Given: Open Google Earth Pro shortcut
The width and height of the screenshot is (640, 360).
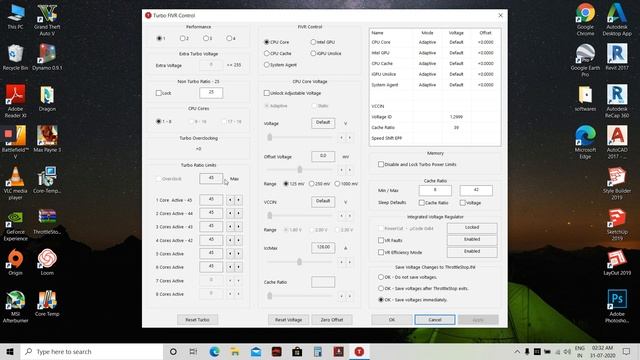Looking at the screenshot, I should coord(585,60).
